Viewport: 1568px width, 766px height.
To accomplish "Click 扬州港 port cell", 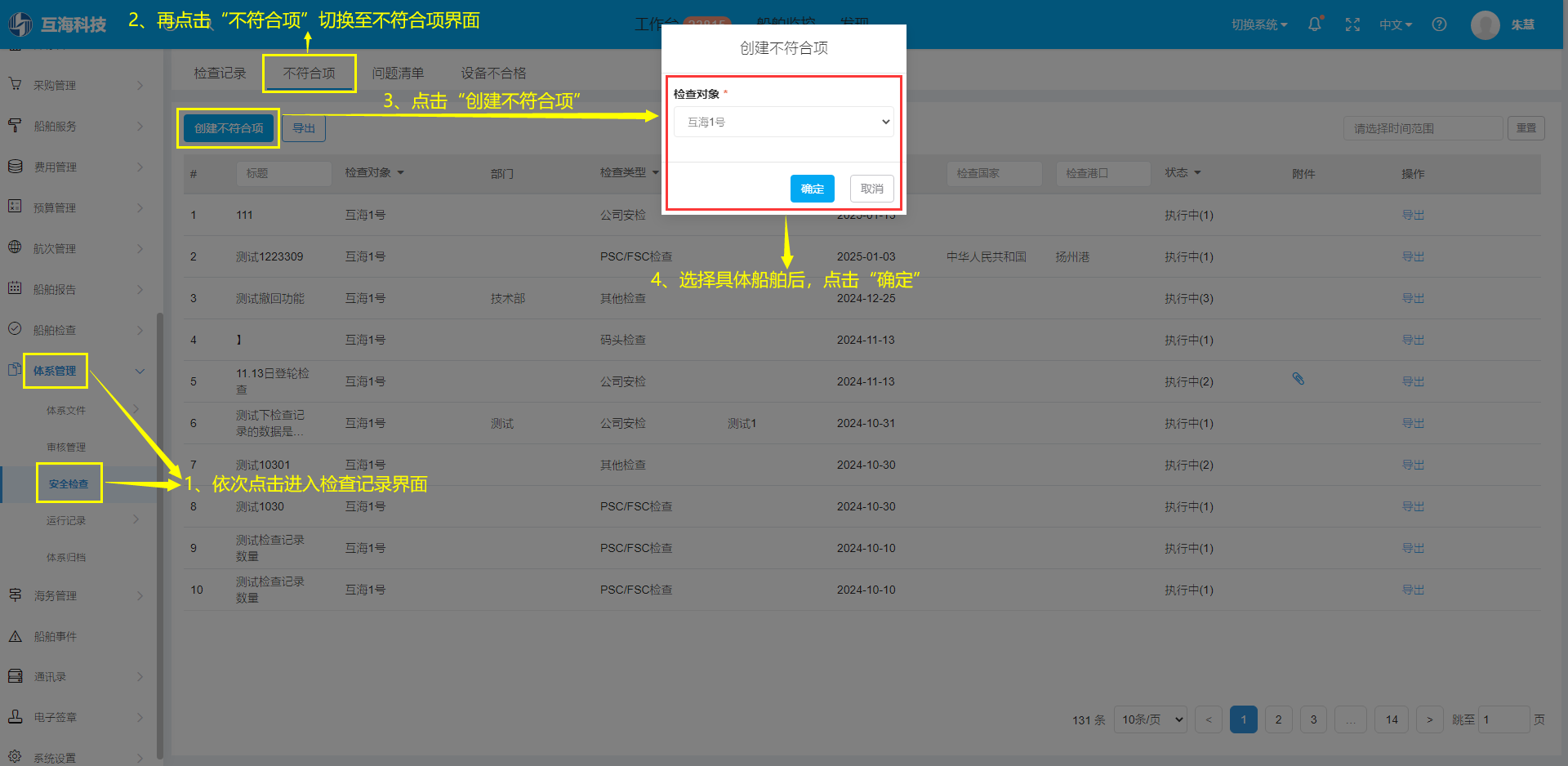I will coord(1072,256).
